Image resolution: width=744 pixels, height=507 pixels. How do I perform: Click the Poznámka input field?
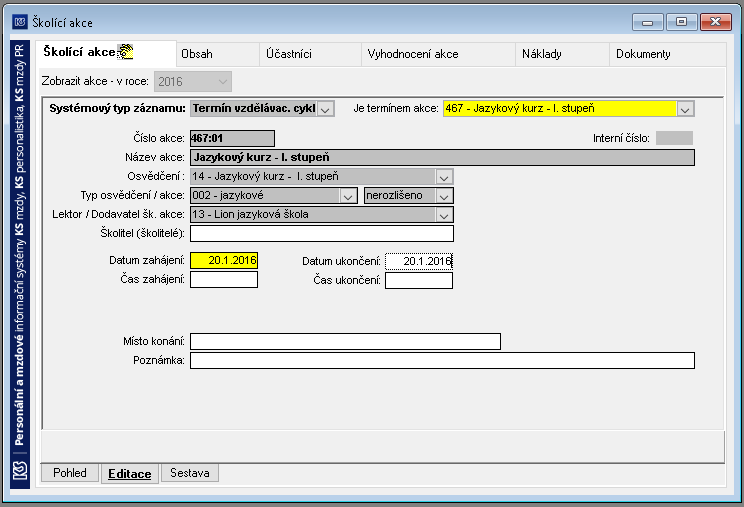coord(442,360)
